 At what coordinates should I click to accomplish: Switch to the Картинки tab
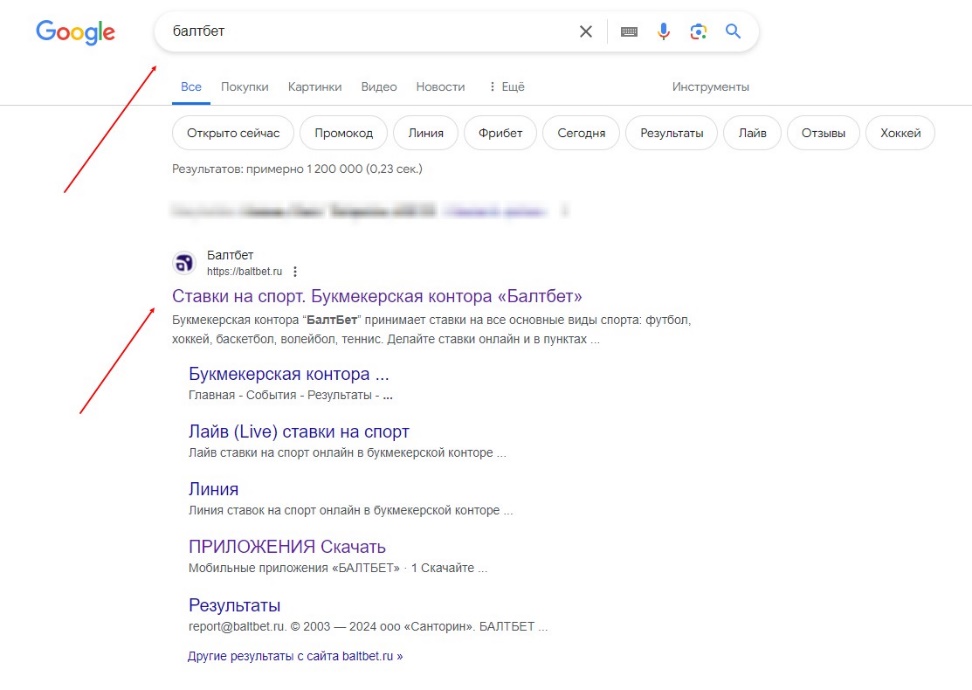315,87
